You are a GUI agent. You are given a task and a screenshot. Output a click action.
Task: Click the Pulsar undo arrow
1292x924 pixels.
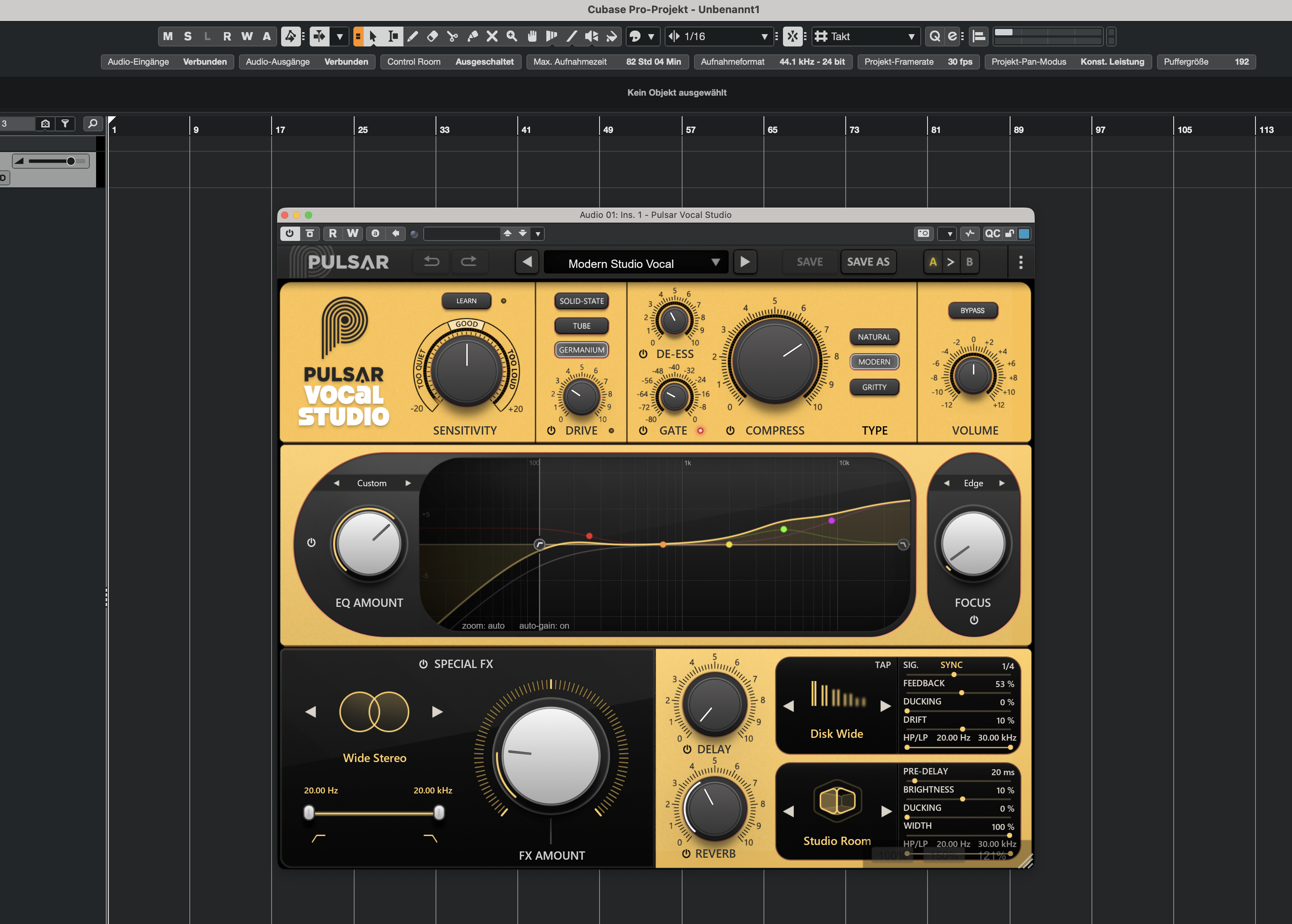(432, 262)
